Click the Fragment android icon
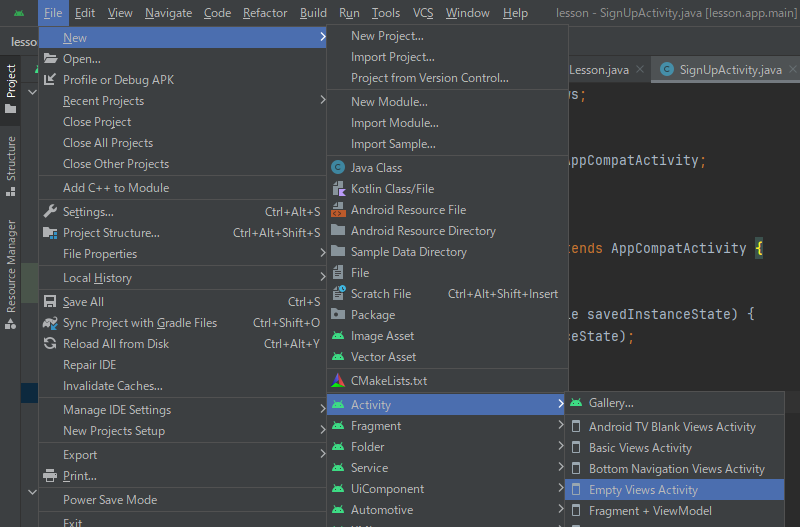Image resolution: width=800 pixels, height=527 pixels. point(338,425)
